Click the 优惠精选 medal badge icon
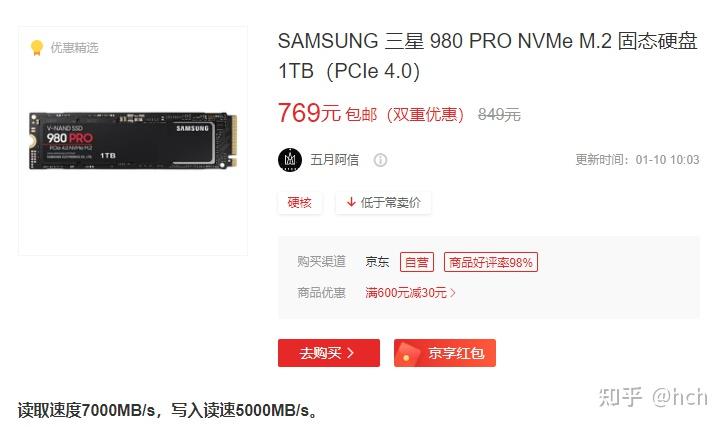 coord(37,48)
